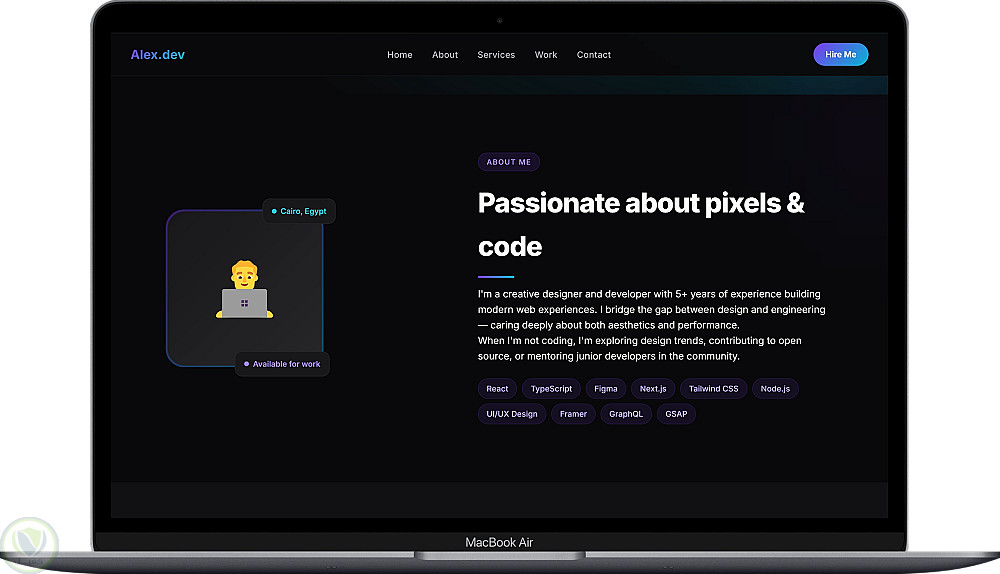Click the Cairo, Egypt location badge

[299, 211]
